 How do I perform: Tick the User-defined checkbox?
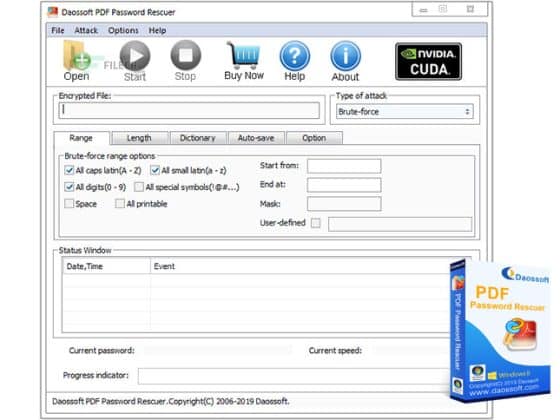[x=315, y=223]
